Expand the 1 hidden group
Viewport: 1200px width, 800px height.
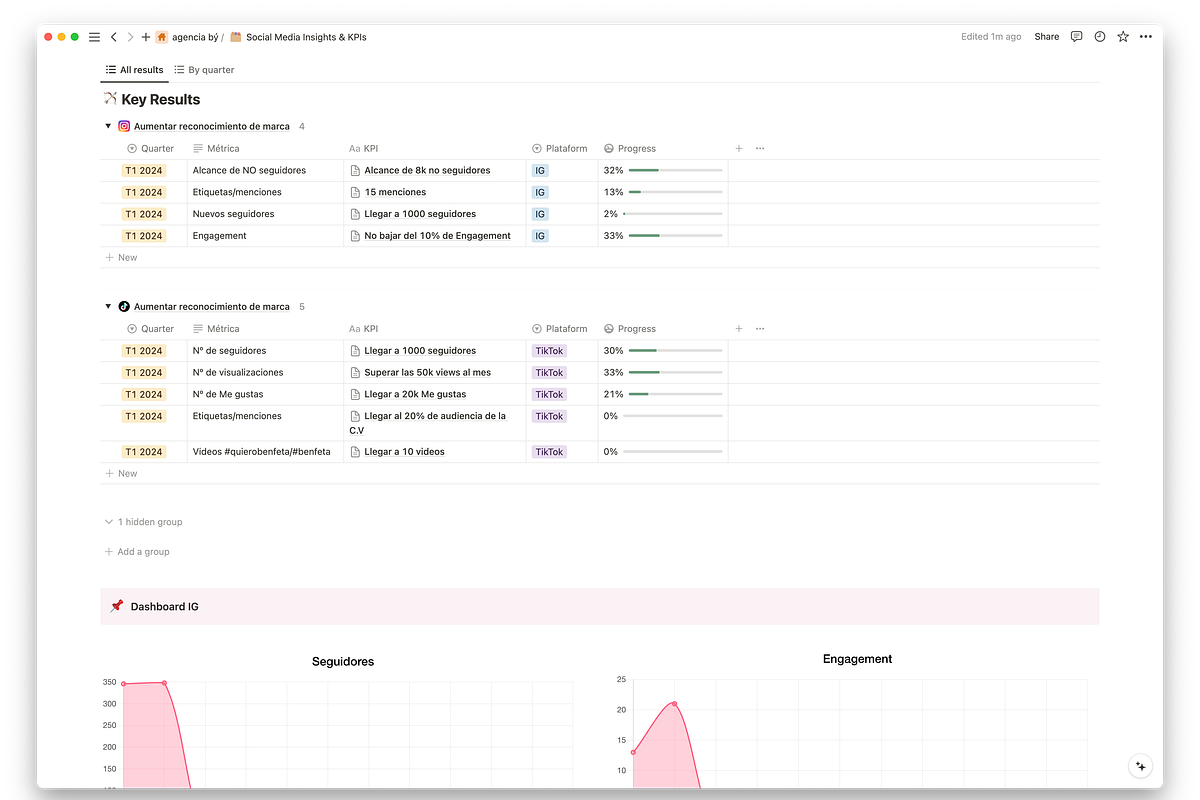click(x=144, y=522)
